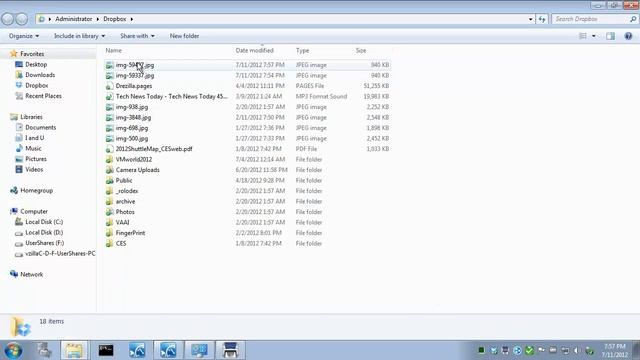The image size is (640, 360).
Task: Open the Documents library
Action: coord(40,127)
